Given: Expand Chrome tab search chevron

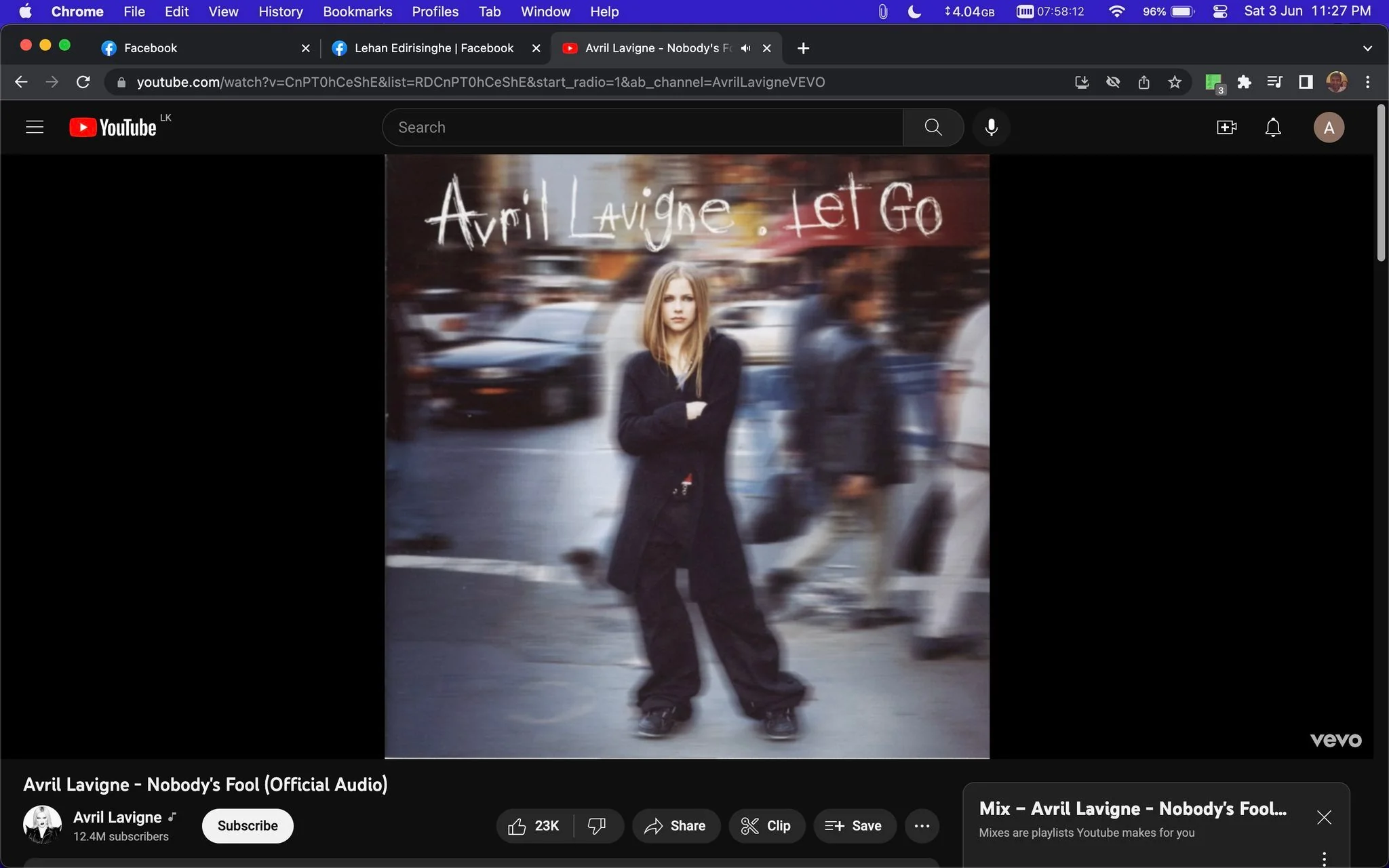Looking at the screenshot, I should (1367, 48).
